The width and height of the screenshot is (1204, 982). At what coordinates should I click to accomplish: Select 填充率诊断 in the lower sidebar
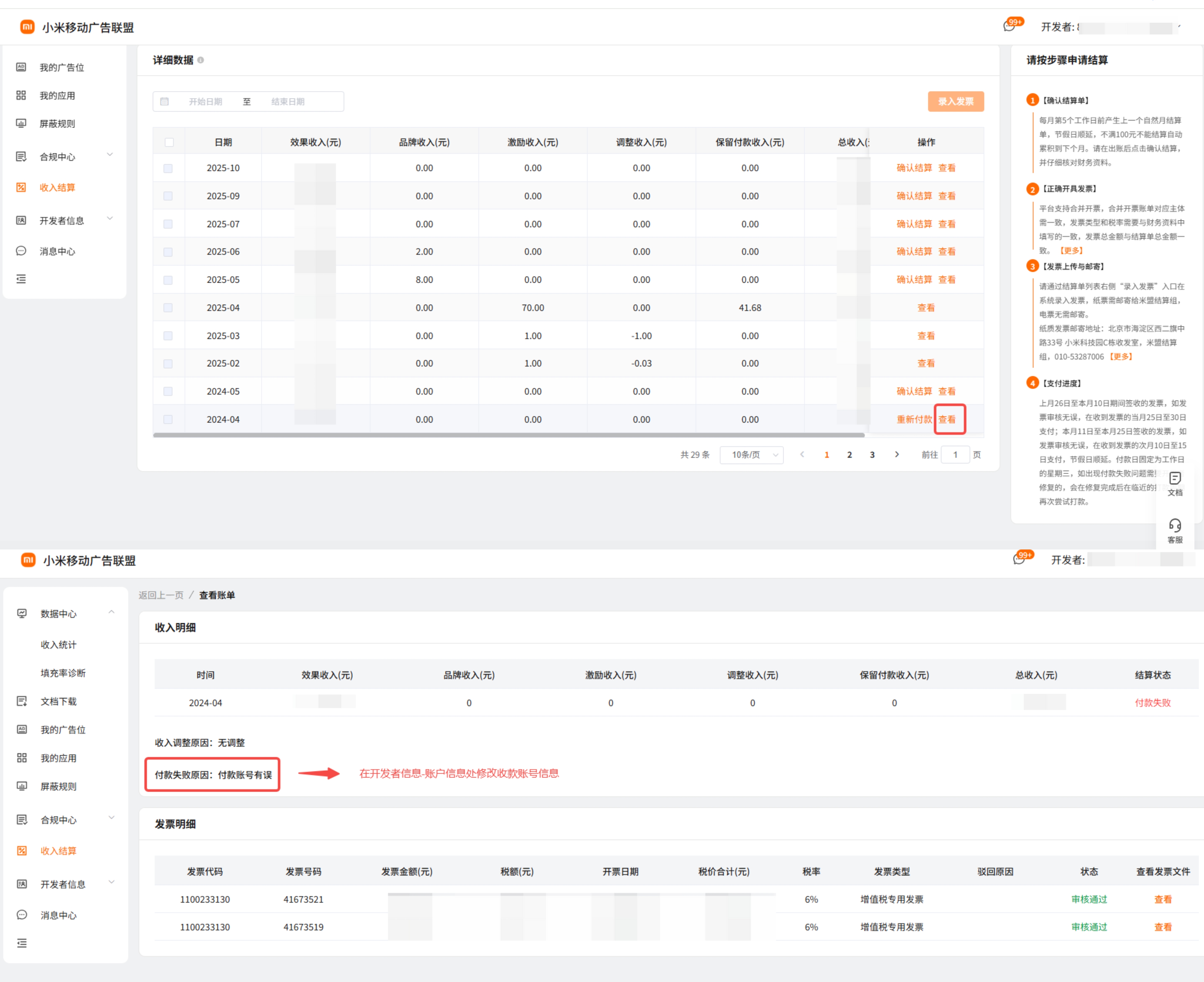coord(63,673)
